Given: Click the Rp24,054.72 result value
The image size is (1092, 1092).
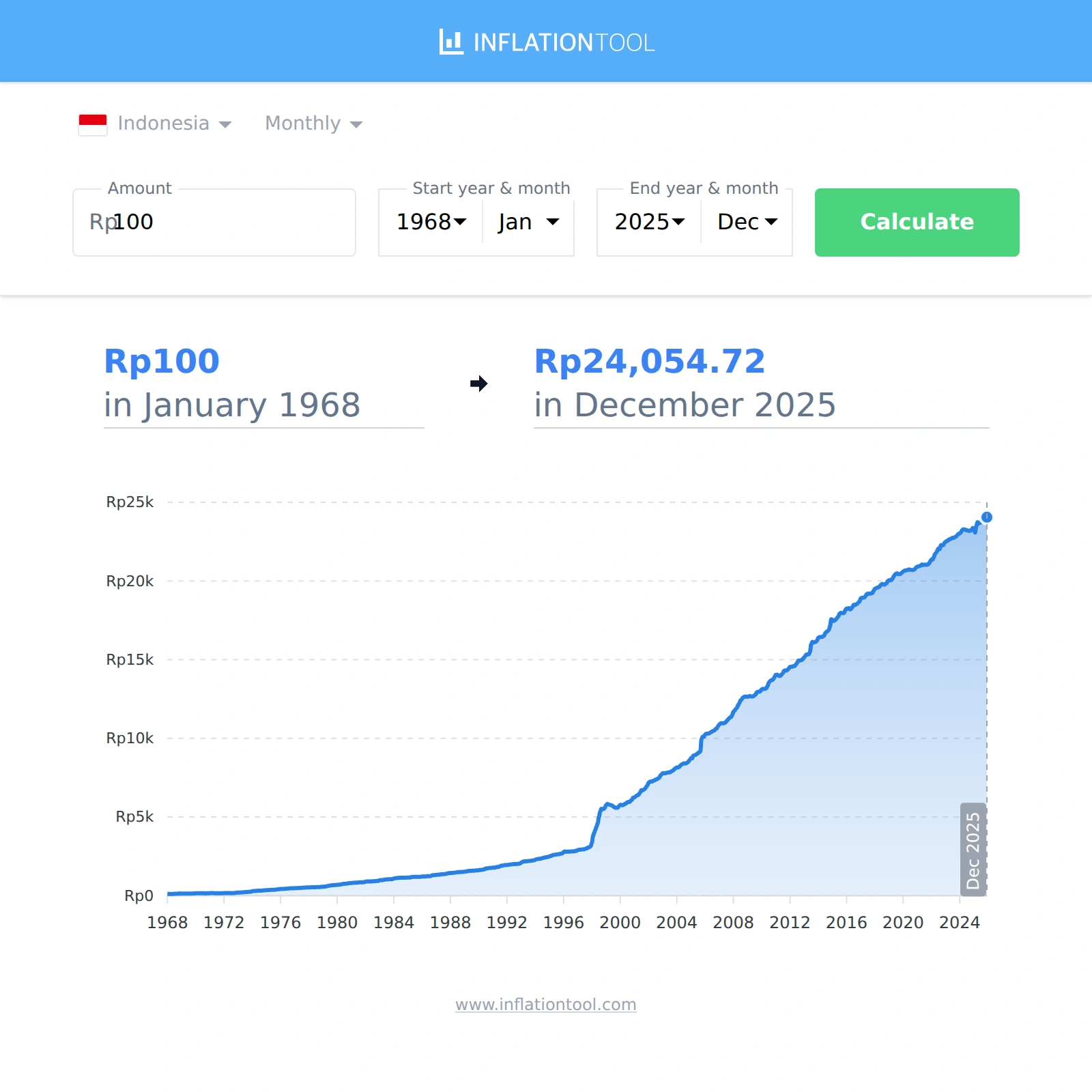Looking at the screenshot, I should [649, 361].
